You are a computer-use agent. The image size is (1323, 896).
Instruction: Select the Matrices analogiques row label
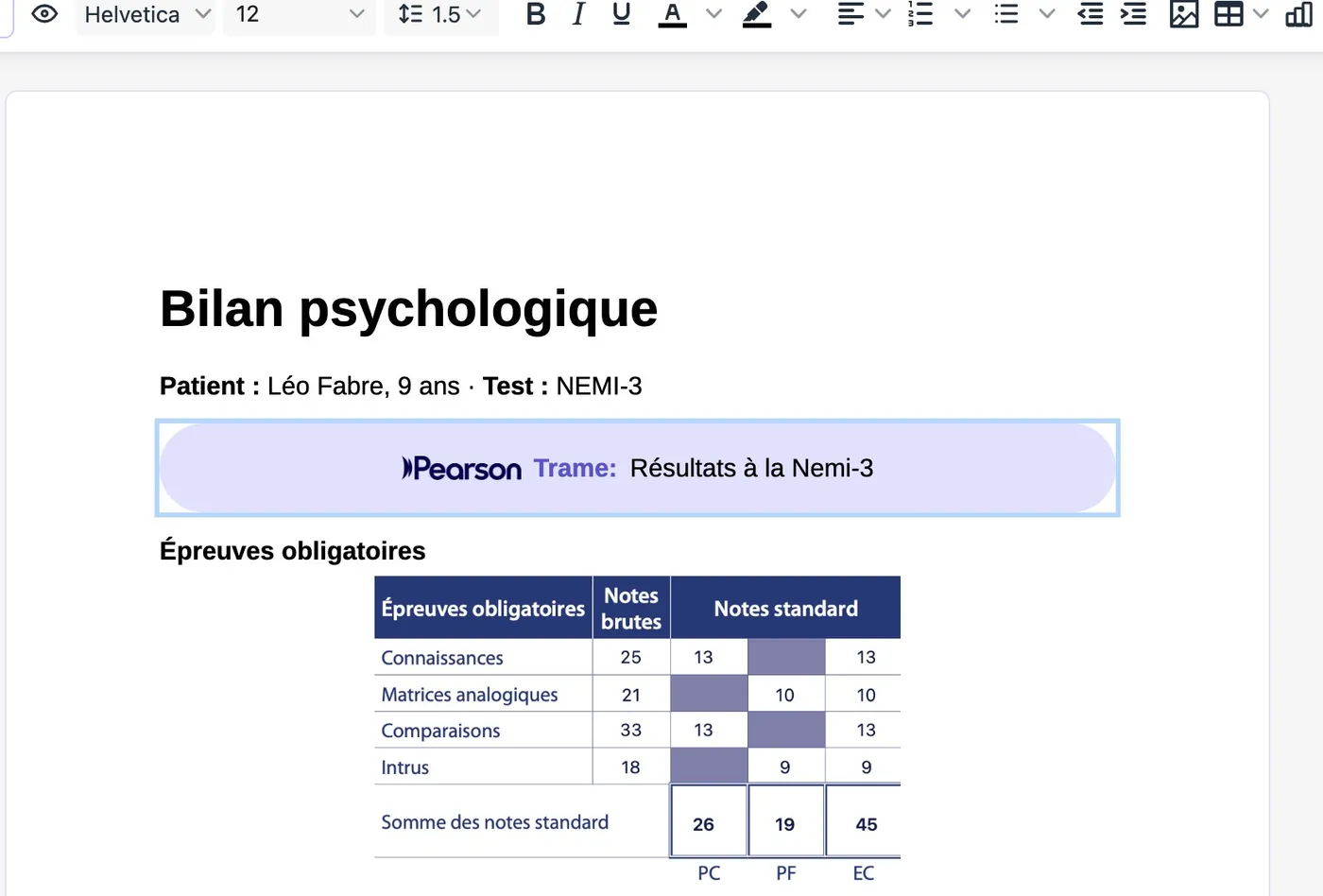(x=470, y=695)
